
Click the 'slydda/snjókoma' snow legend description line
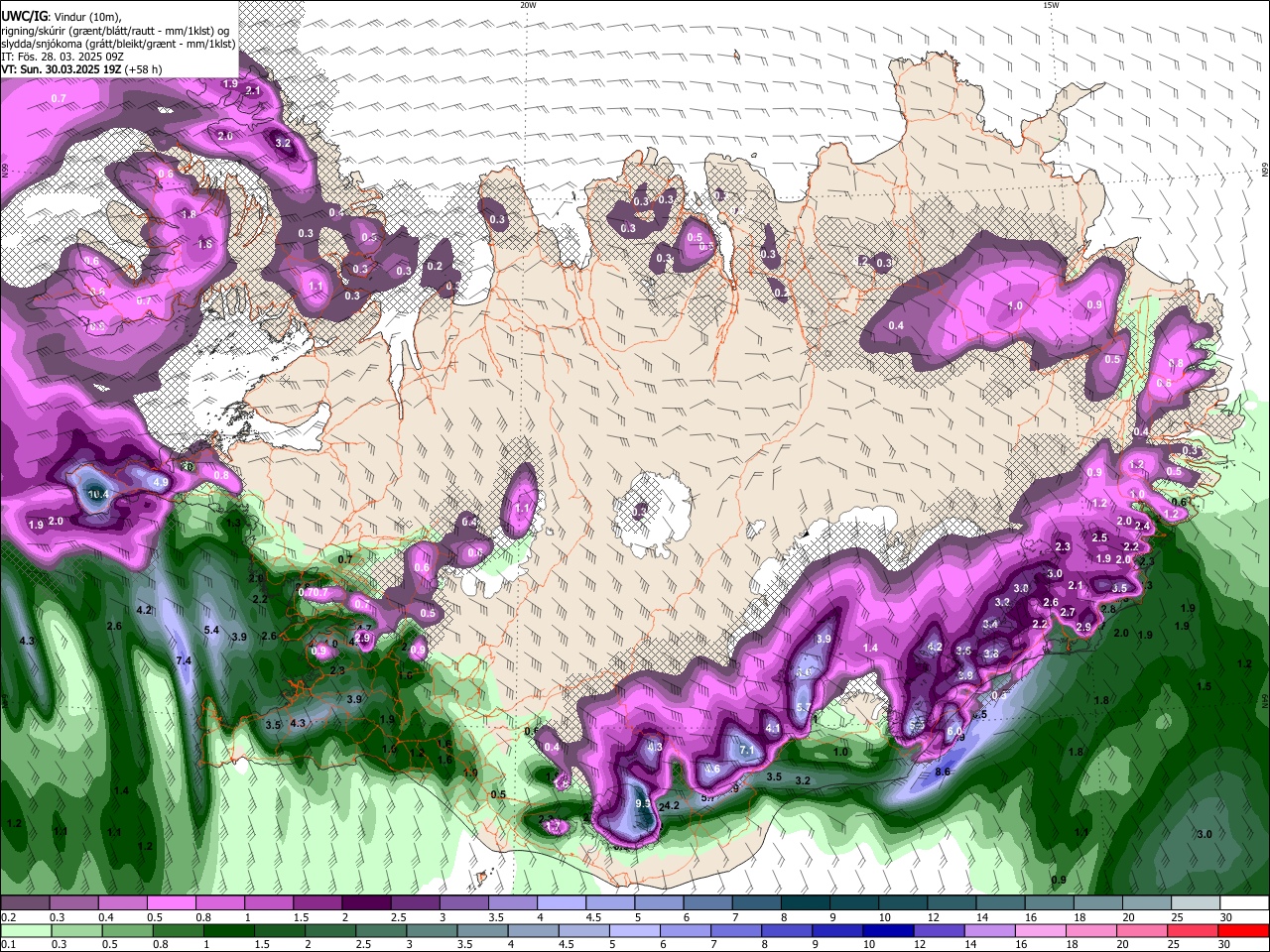pos(118,43)
